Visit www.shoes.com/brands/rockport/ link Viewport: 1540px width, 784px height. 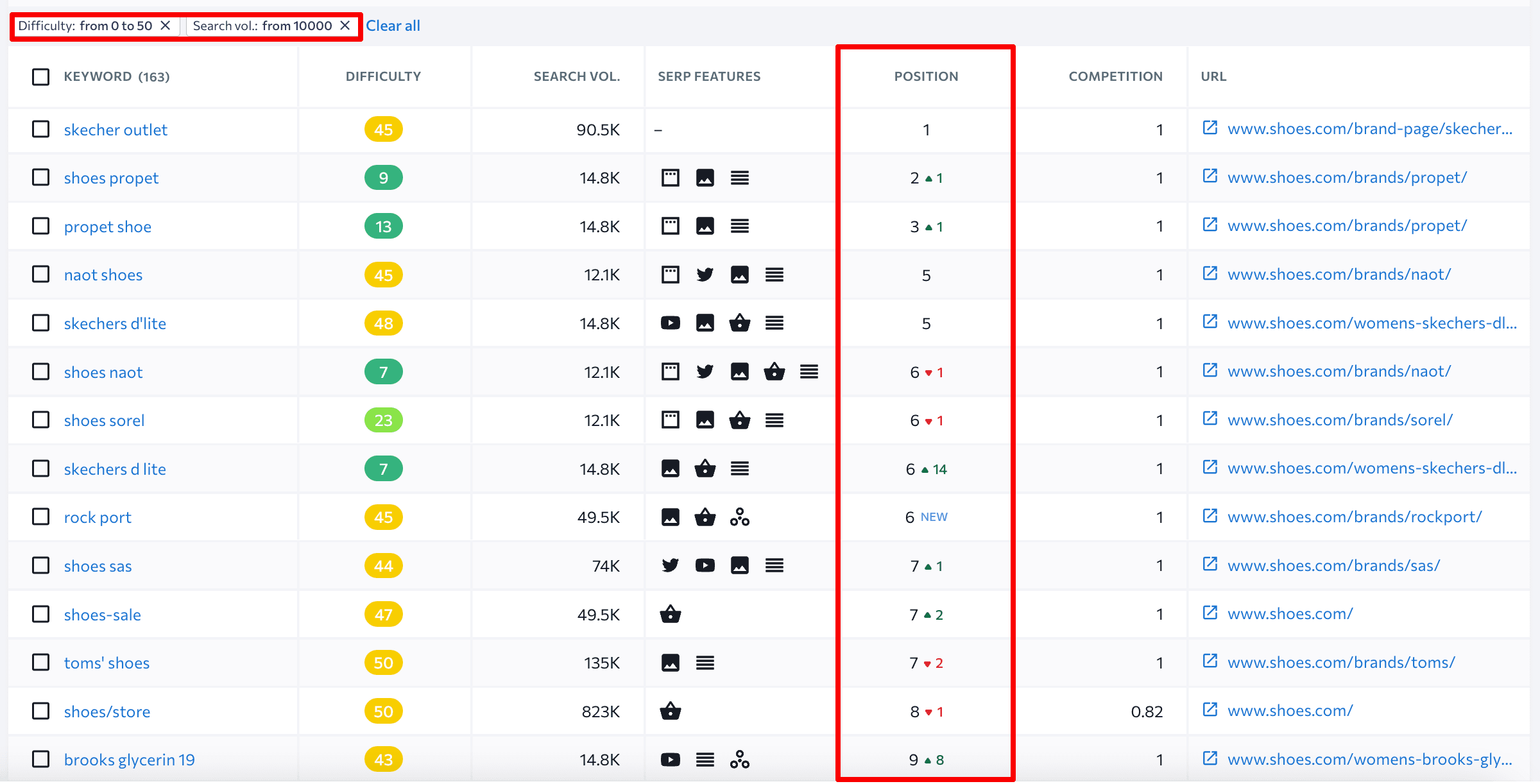[1355, 516]
